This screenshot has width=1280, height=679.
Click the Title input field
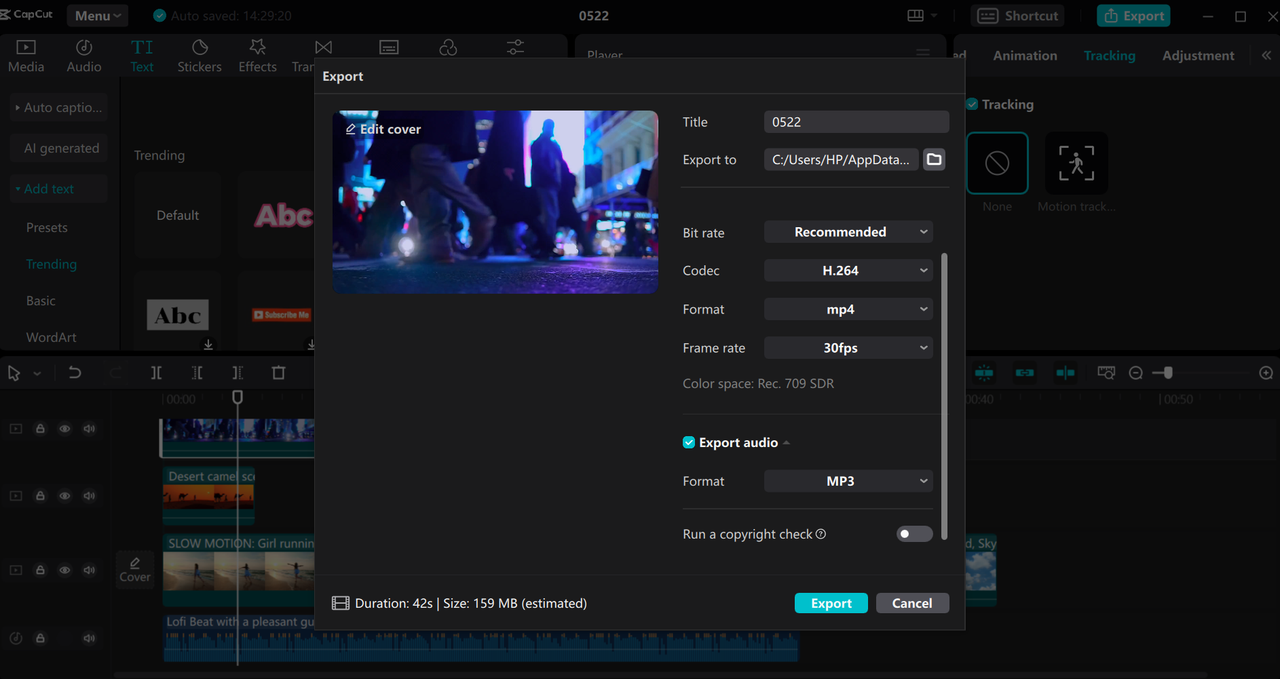(x=856, y=122)
